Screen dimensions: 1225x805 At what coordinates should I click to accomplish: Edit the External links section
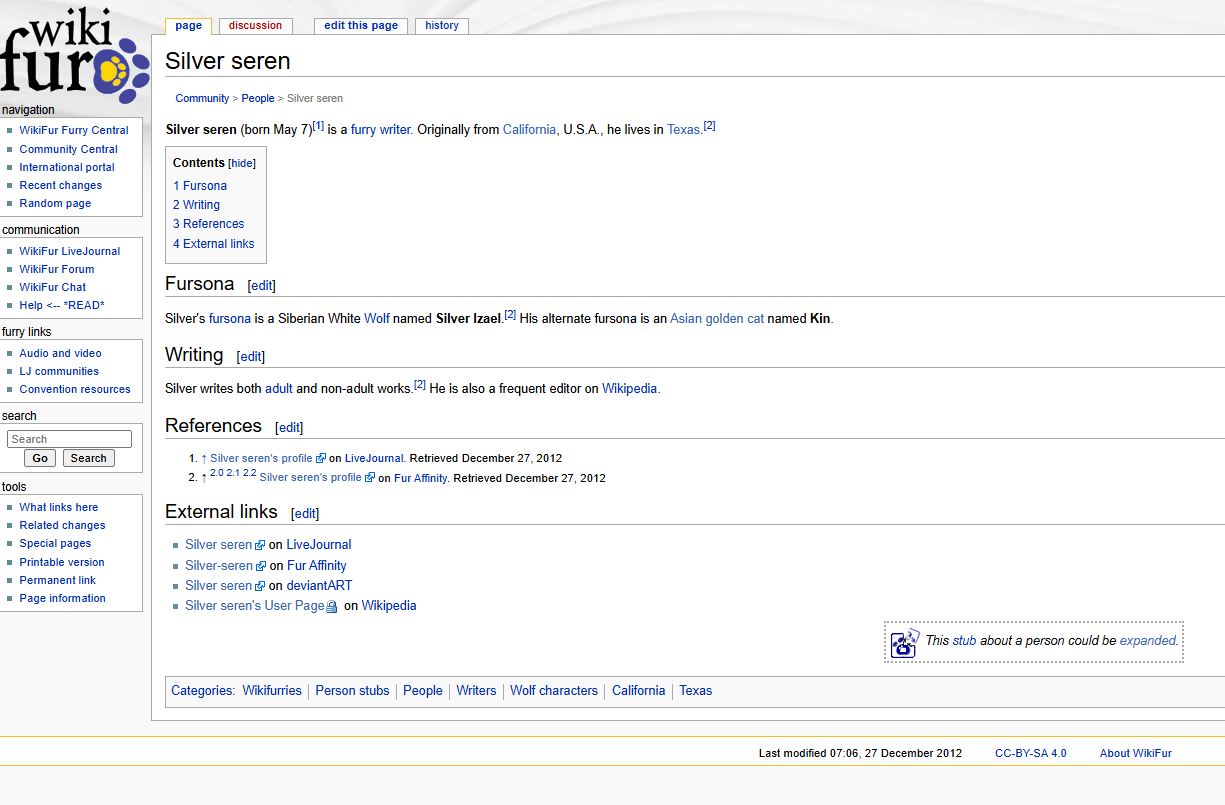[305, 513]
